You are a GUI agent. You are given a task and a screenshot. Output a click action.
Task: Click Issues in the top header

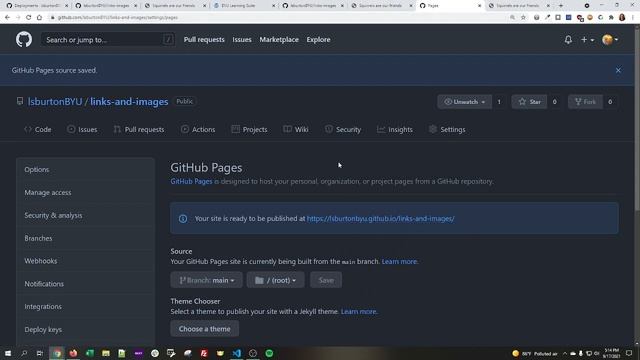click(242, 40)
